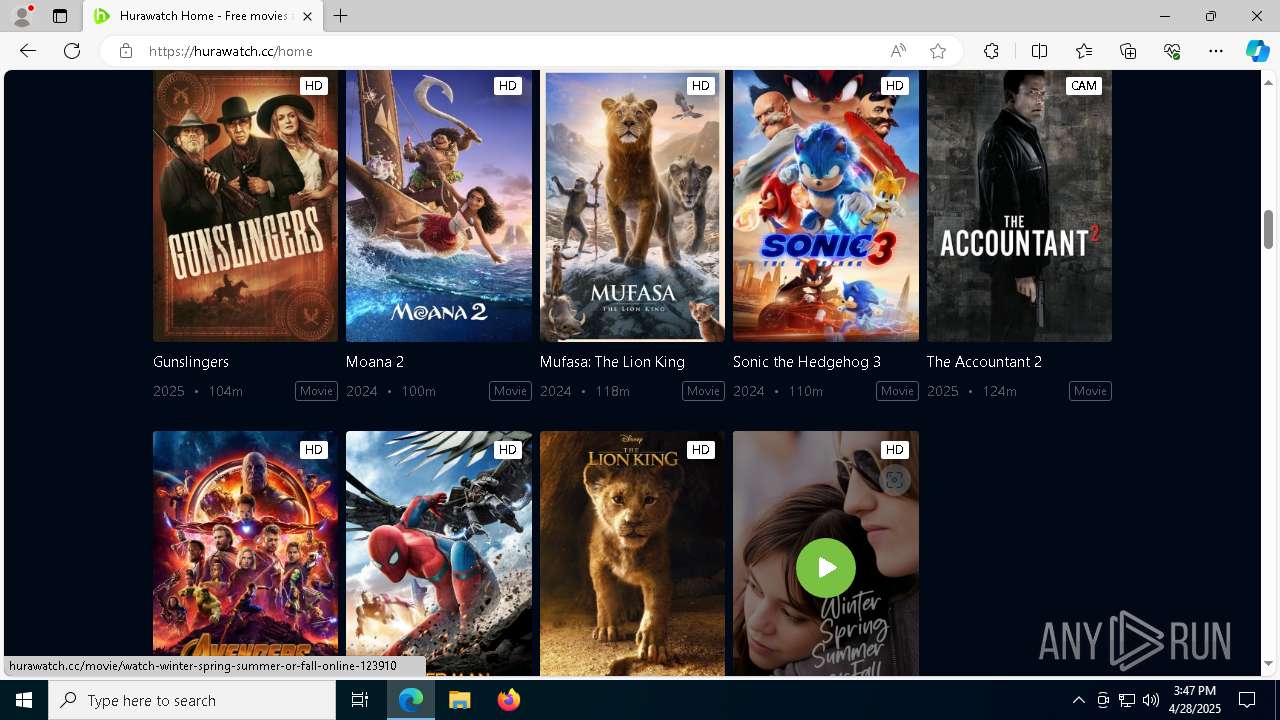
Task: Click "124m" runtime under The Accountant 2
Action: coord(1000,391)
